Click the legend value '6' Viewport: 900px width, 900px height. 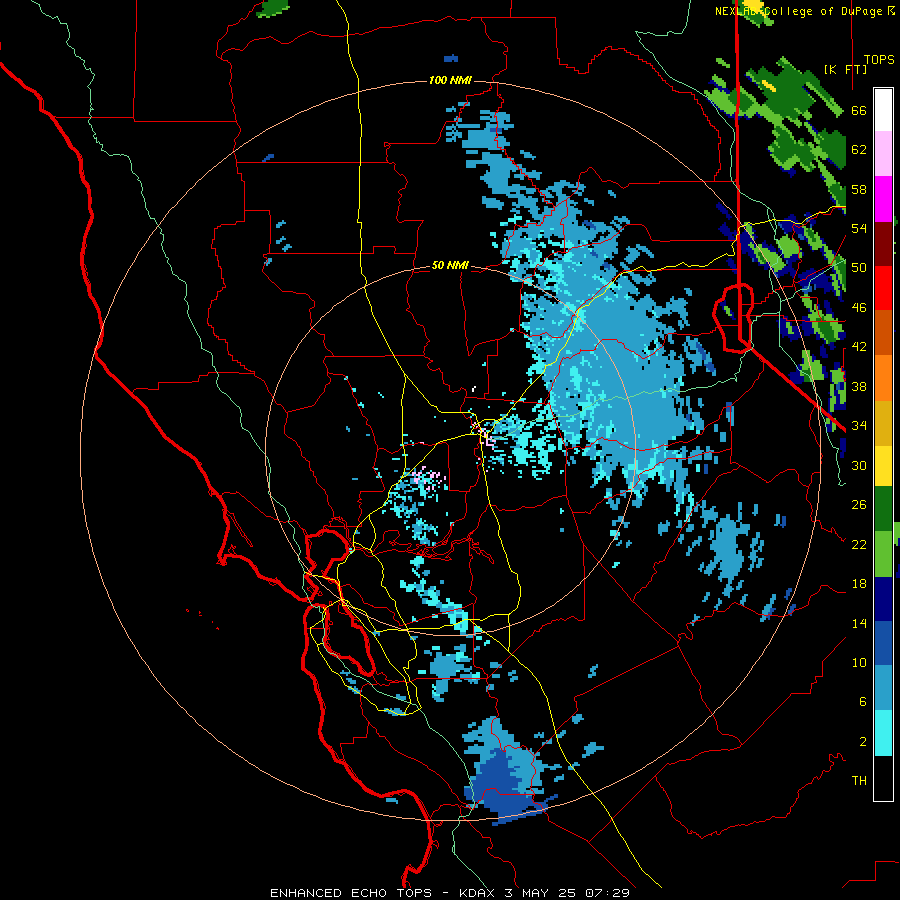[x=863, y=702]
